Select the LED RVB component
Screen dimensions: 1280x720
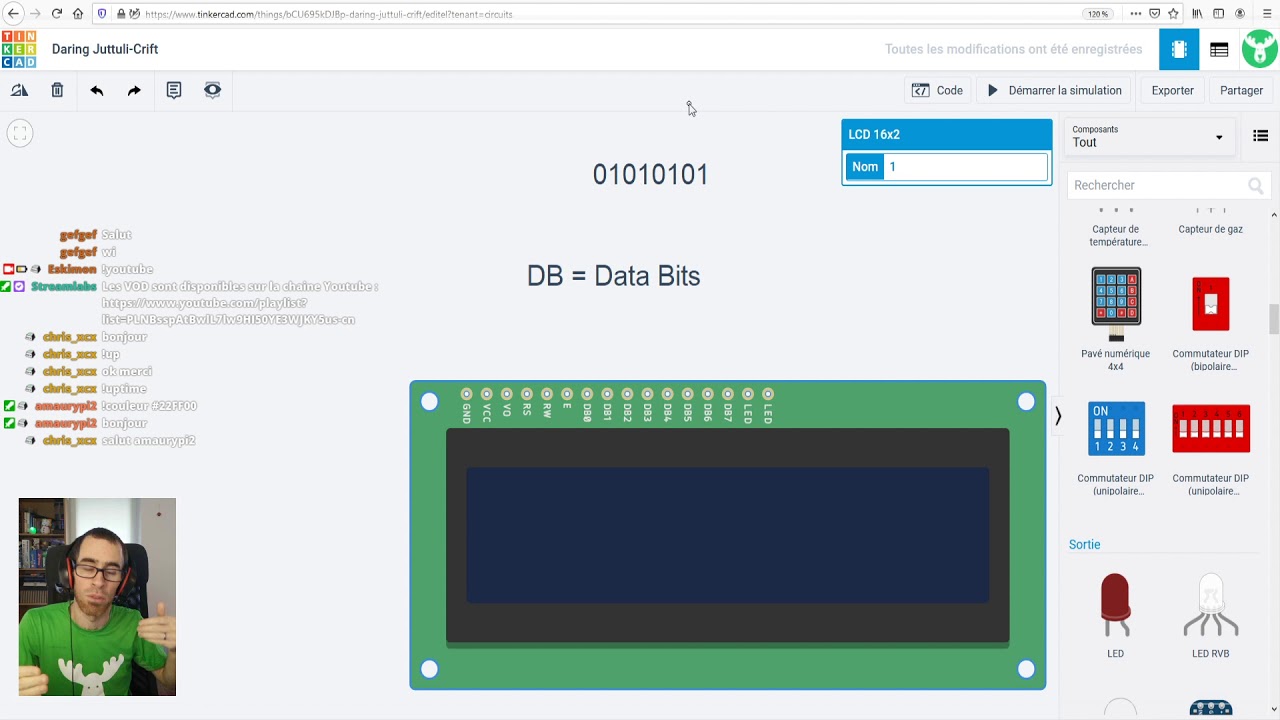point(1210,615)
